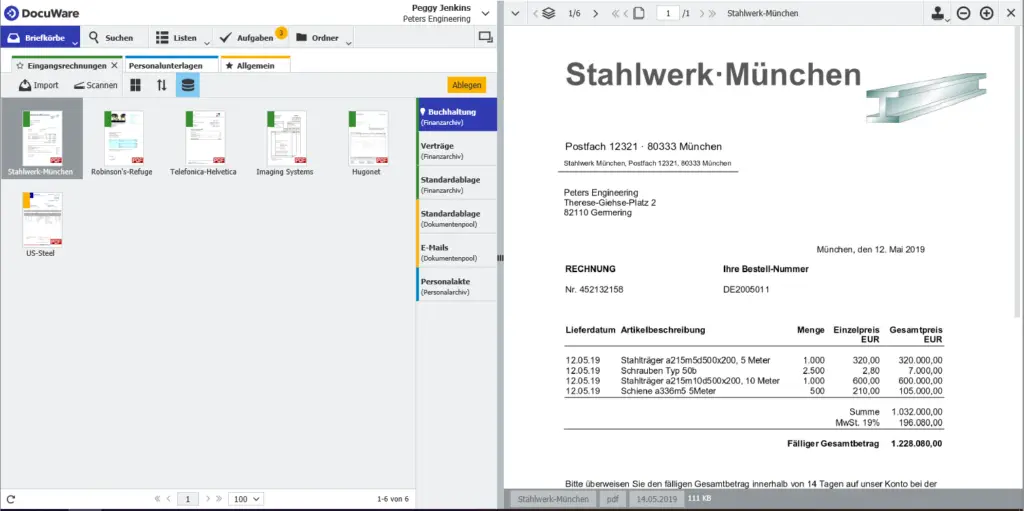Viewport: 1024px width, 511px height.
Task: Go to previous document in viewer
Action: (x=536, y=13)
